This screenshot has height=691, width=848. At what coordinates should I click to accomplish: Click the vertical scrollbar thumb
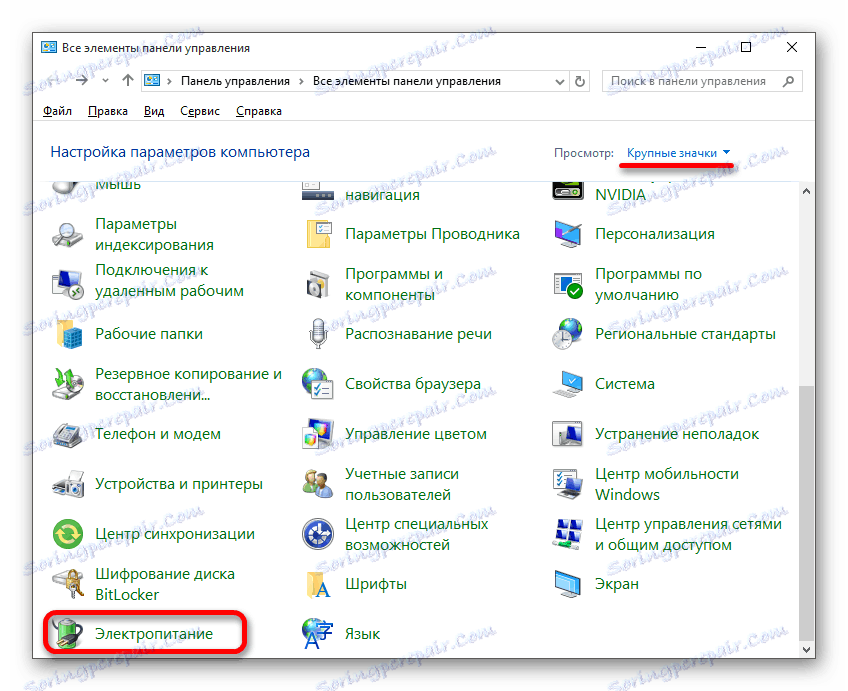pyautogui.click(x=806, y=513)
